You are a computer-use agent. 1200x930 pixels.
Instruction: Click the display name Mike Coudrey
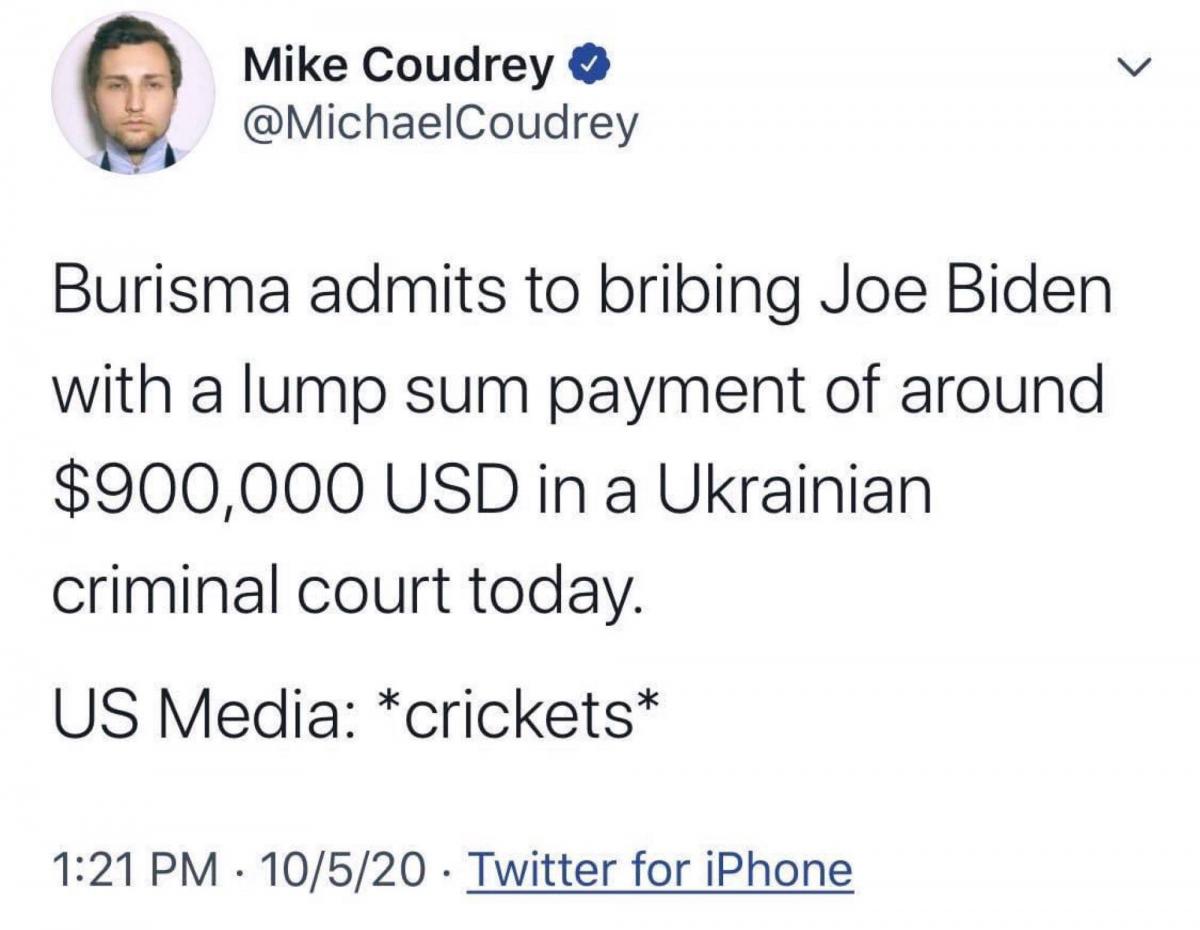coord(398,67)
